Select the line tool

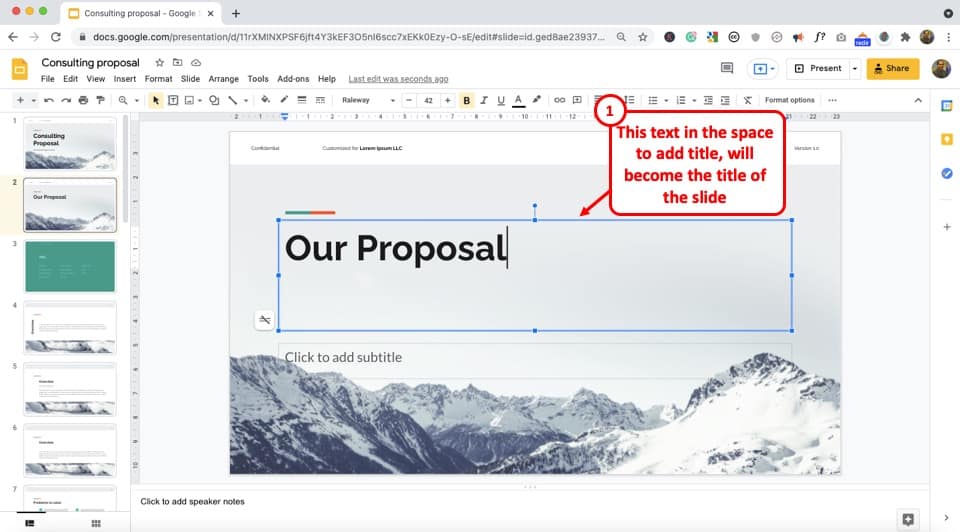233,100
